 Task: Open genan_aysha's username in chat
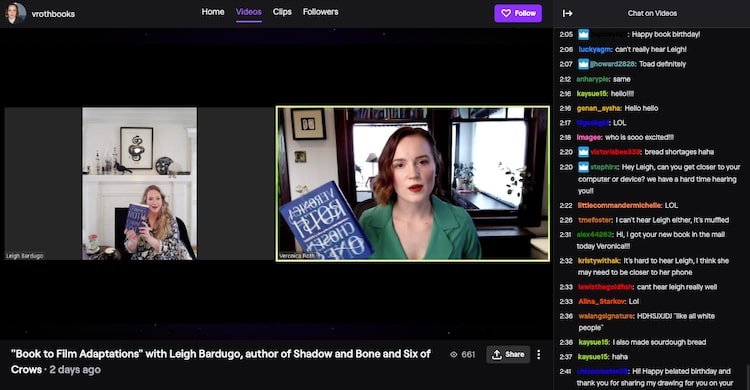[x=599, y=109]
